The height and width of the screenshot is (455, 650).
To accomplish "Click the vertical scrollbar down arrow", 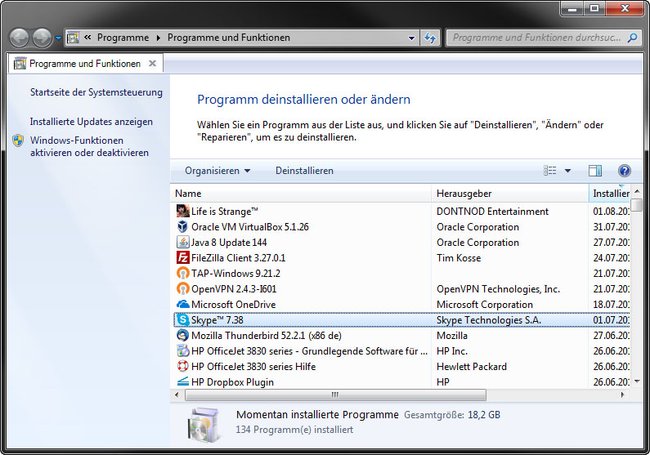I will coord(637,381).
